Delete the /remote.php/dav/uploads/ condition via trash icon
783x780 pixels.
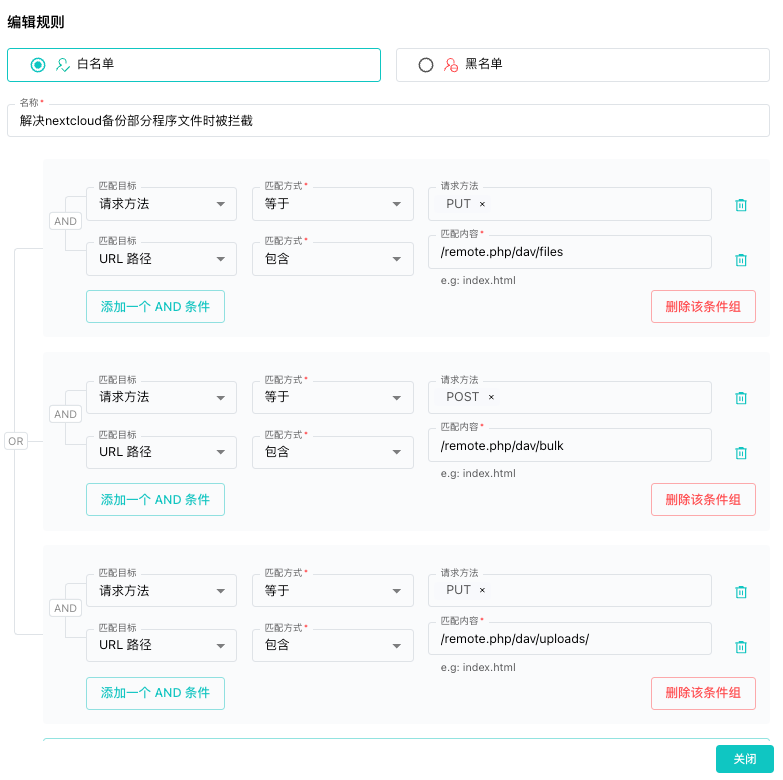(741, 647)
